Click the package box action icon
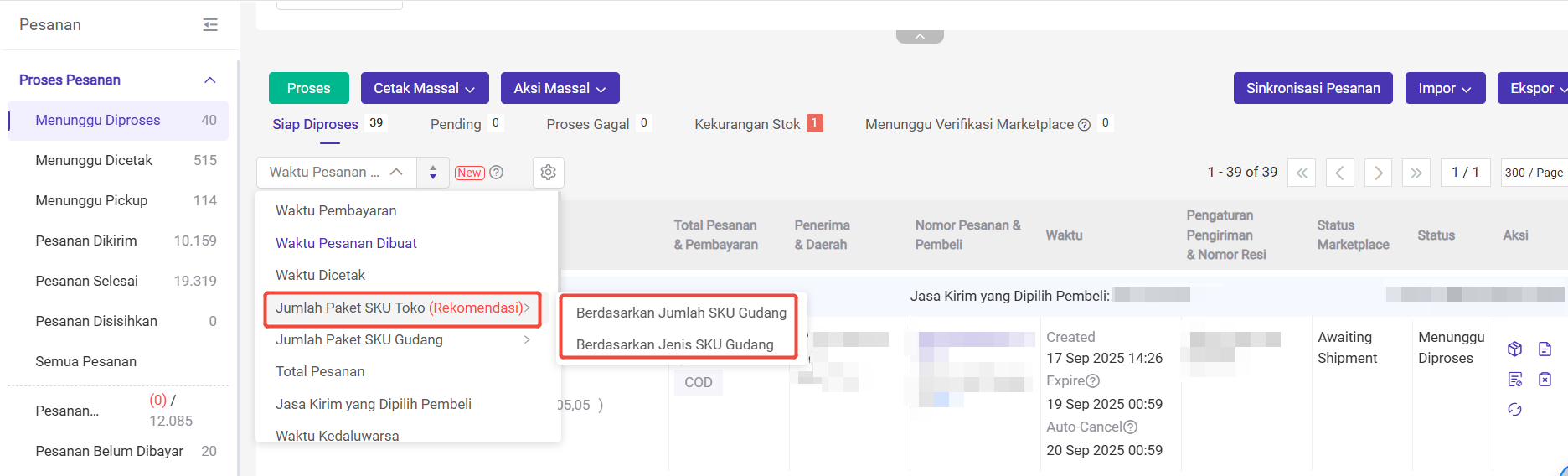1568x476 pixels. pyautogui.click(x=1514, y=349)
